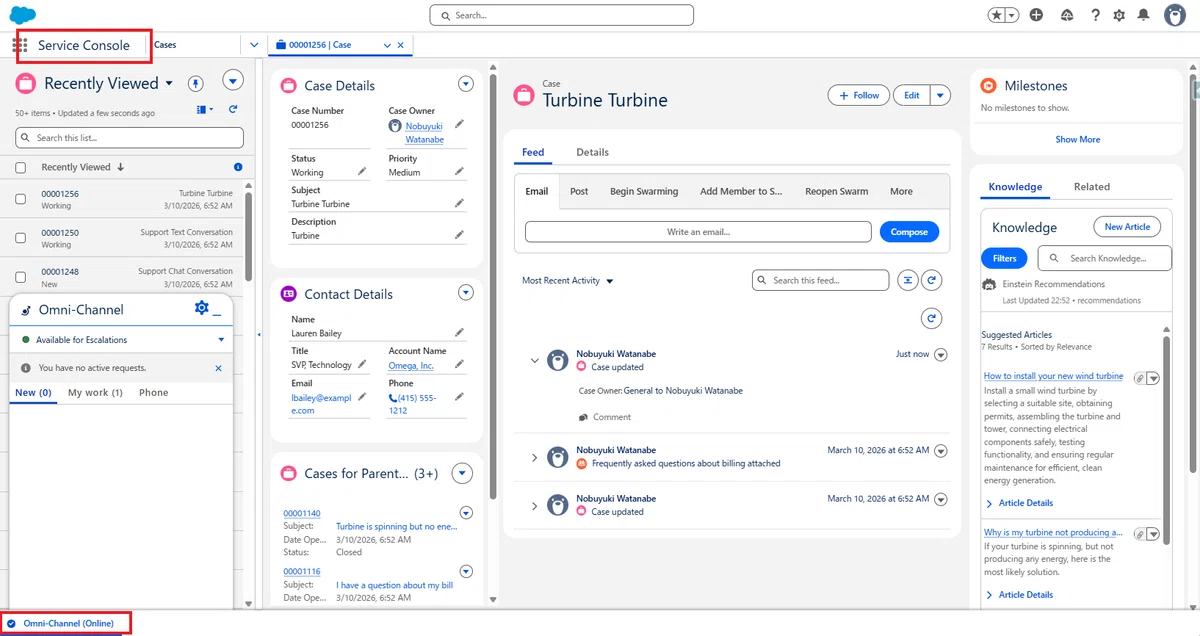Expand the billing questions feed item
Screen dimensions: 1200x636
(x=534, y=458)
